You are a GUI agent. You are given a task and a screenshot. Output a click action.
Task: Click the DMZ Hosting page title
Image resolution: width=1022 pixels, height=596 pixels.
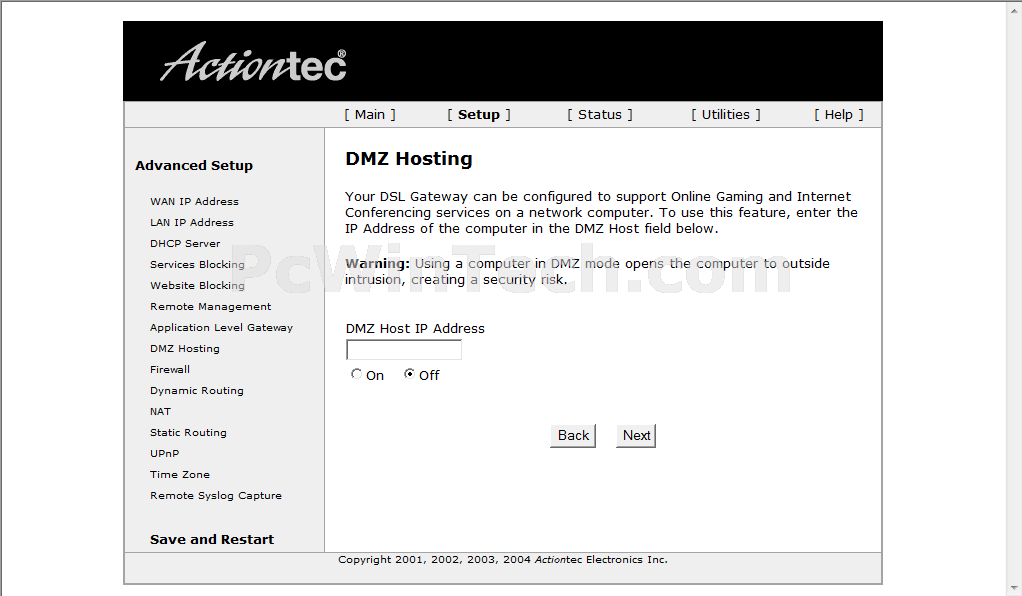409,158
